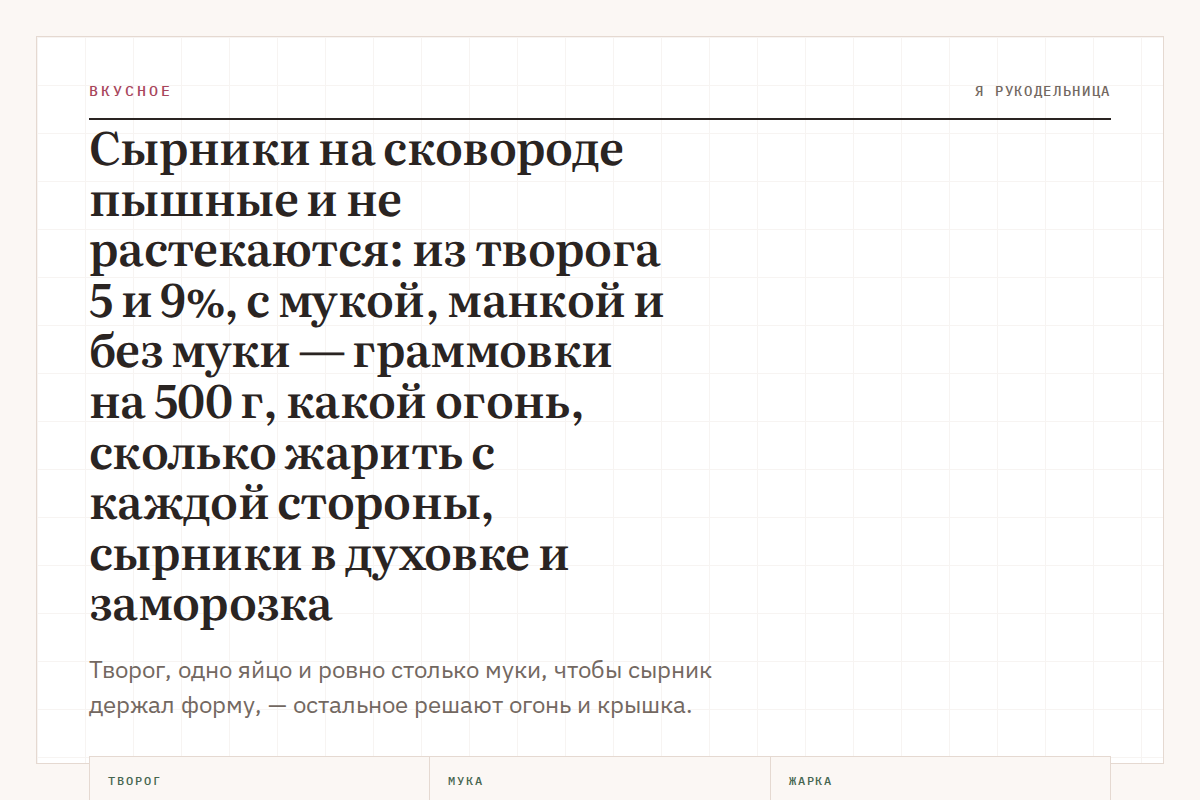The image size is (1200, 800).
Task: Click the Я РУКОДЕЛЬНИЦА site name
Action: pyautogui.click(x=1042, y=91)
